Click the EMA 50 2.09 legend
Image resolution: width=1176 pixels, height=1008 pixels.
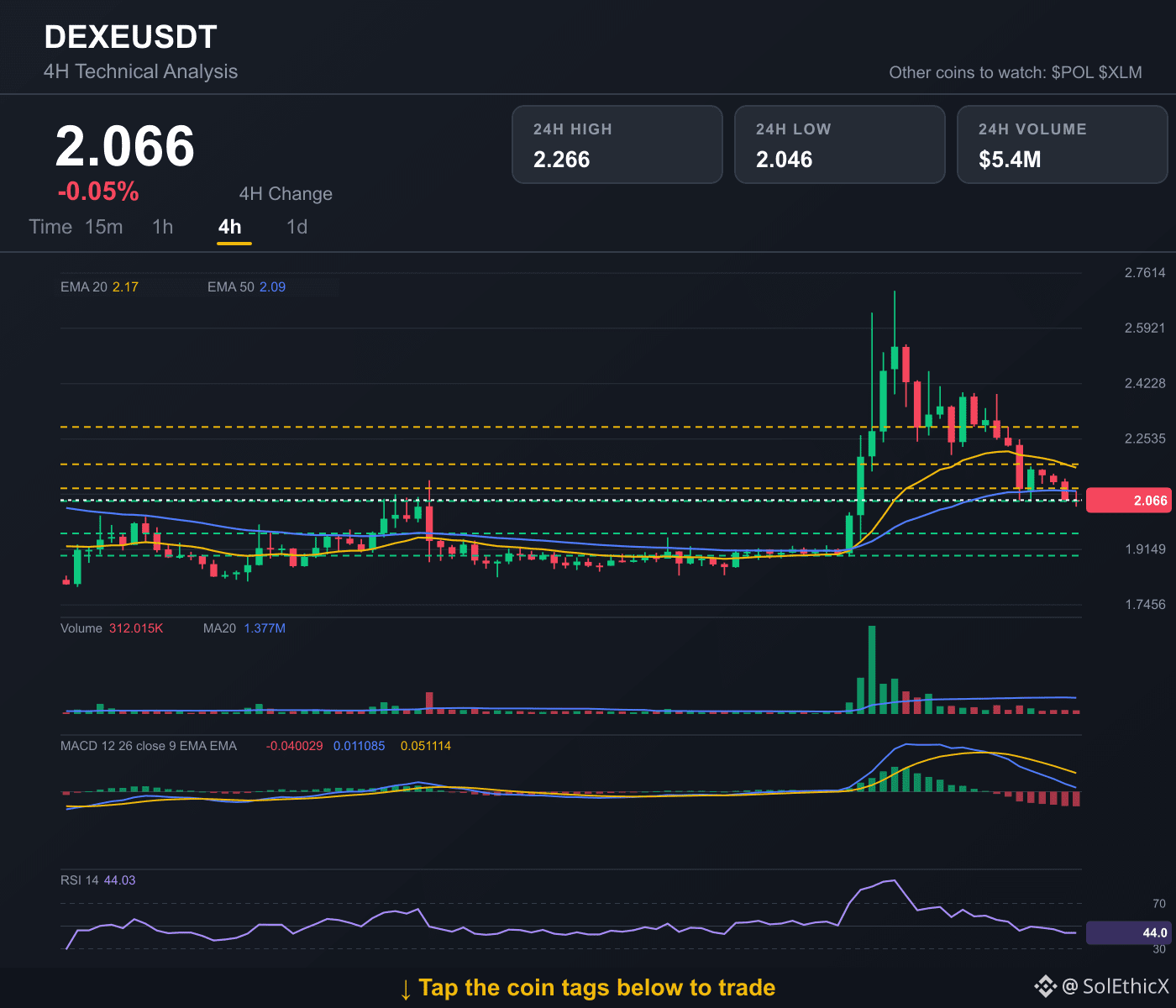click(246, 287)
